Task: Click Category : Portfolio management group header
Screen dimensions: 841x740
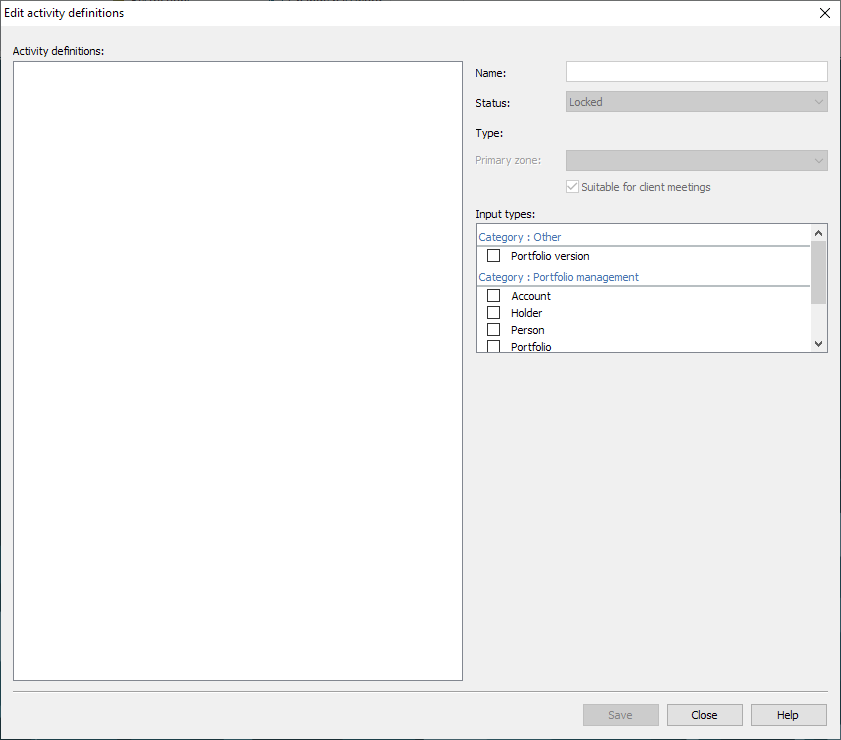Action: tap(558, 277)
